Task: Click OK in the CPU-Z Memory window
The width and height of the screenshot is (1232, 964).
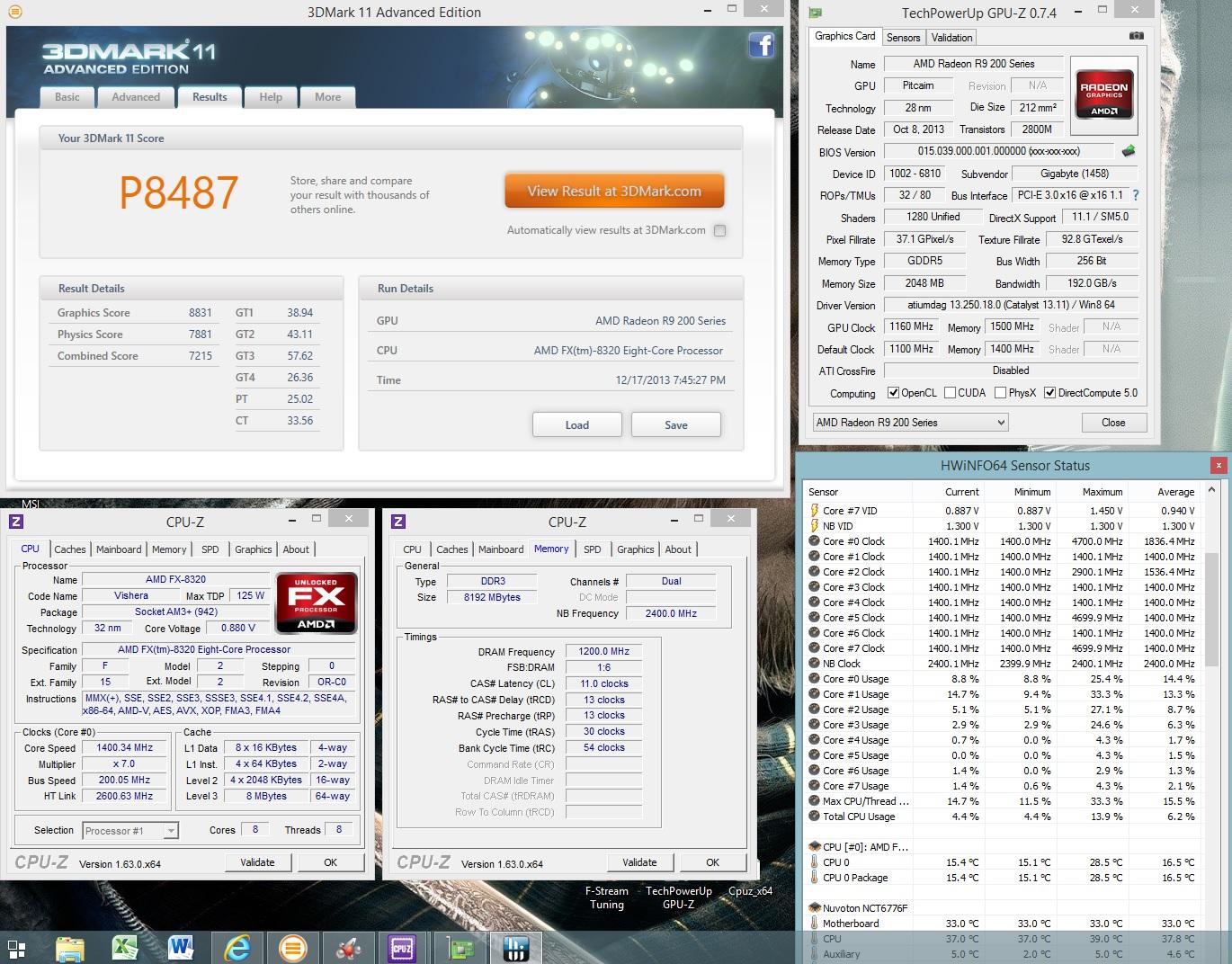Action: click(712, 862)
